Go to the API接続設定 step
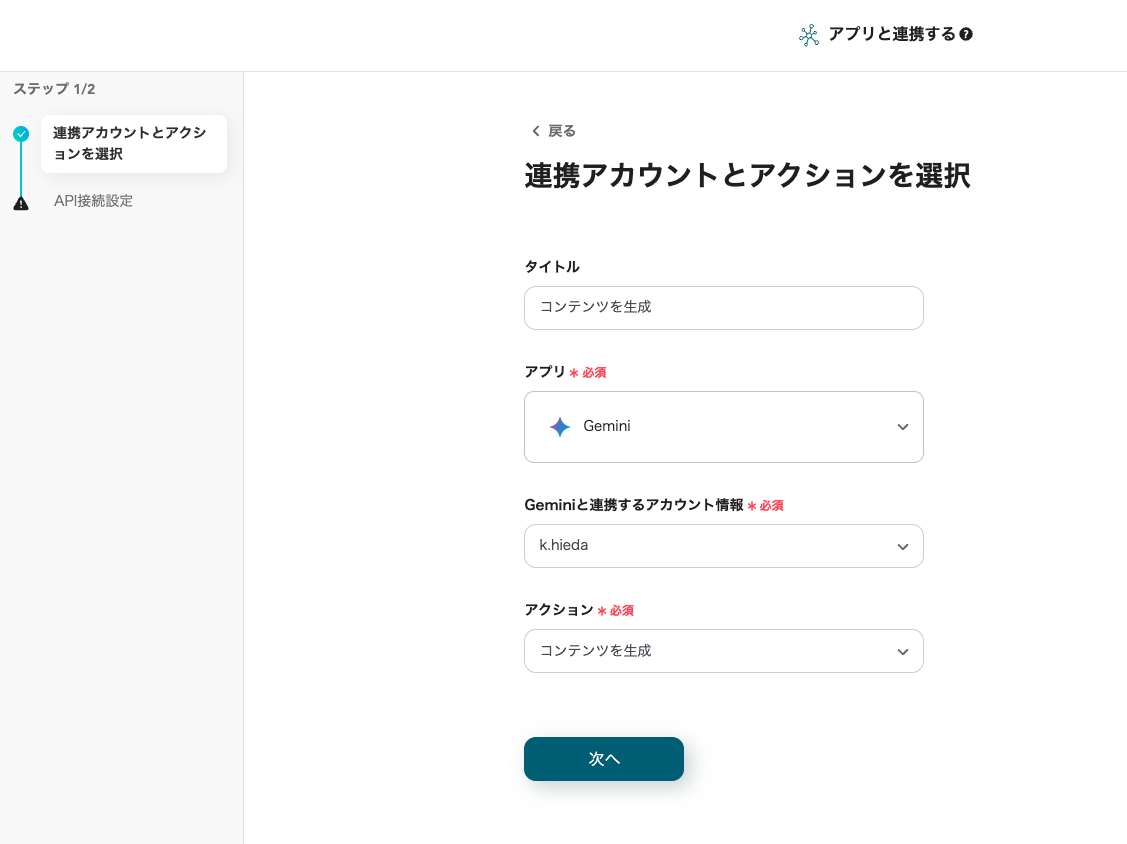This screenshot has height=844, width=1127. pos(93,201)
